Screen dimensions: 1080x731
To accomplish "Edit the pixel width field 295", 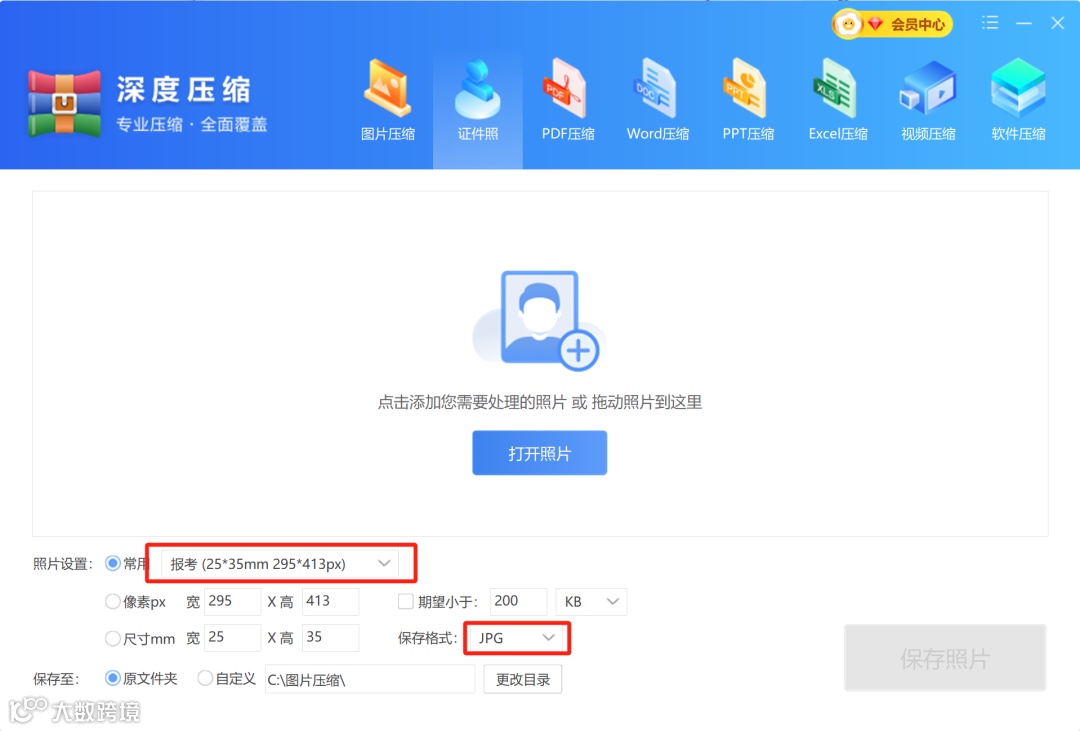I will click(x=233, y=601).
